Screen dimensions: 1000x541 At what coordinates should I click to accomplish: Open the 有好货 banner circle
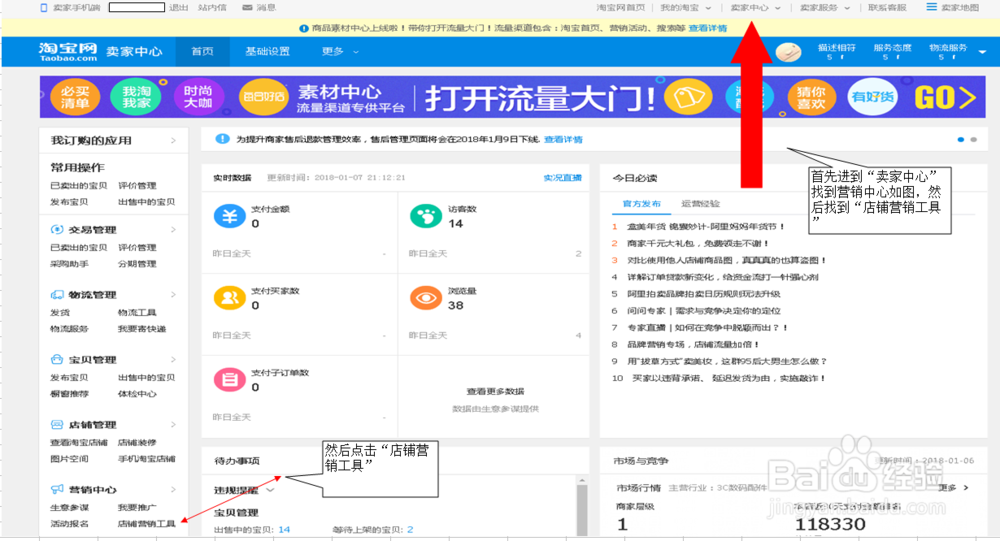(872, 97)
